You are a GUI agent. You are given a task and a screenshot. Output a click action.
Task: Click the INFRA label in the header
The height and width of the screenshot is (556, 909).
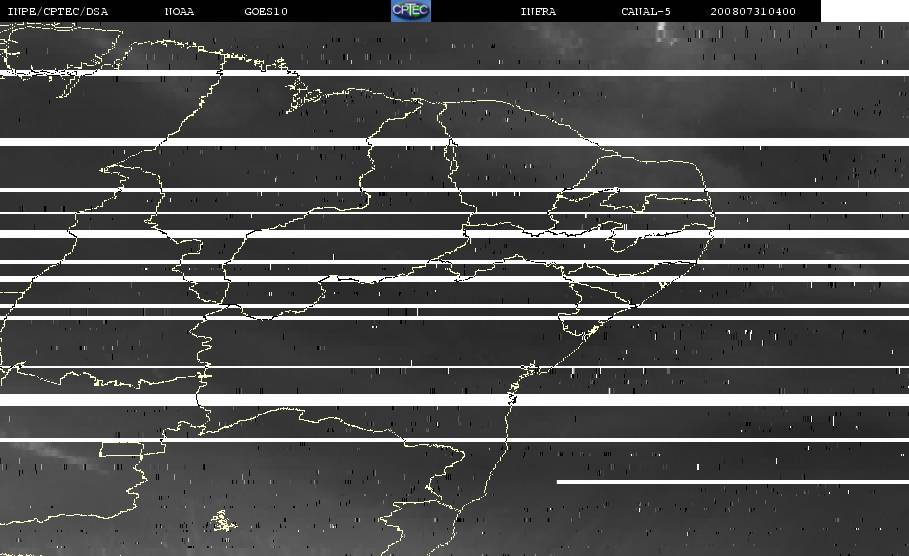538,12
